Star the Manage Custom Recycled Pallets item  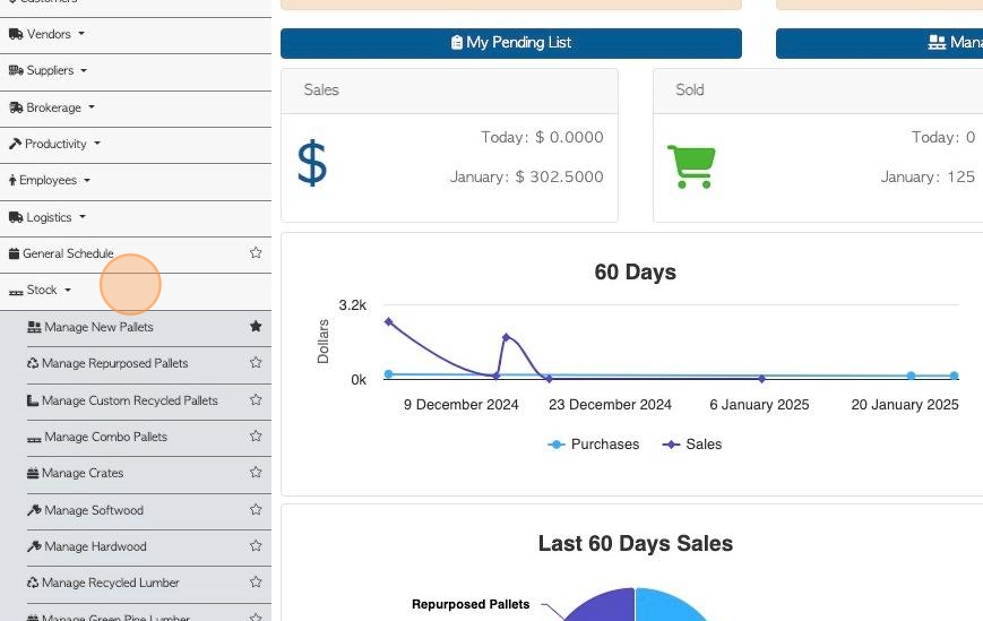tap(256, 399)
